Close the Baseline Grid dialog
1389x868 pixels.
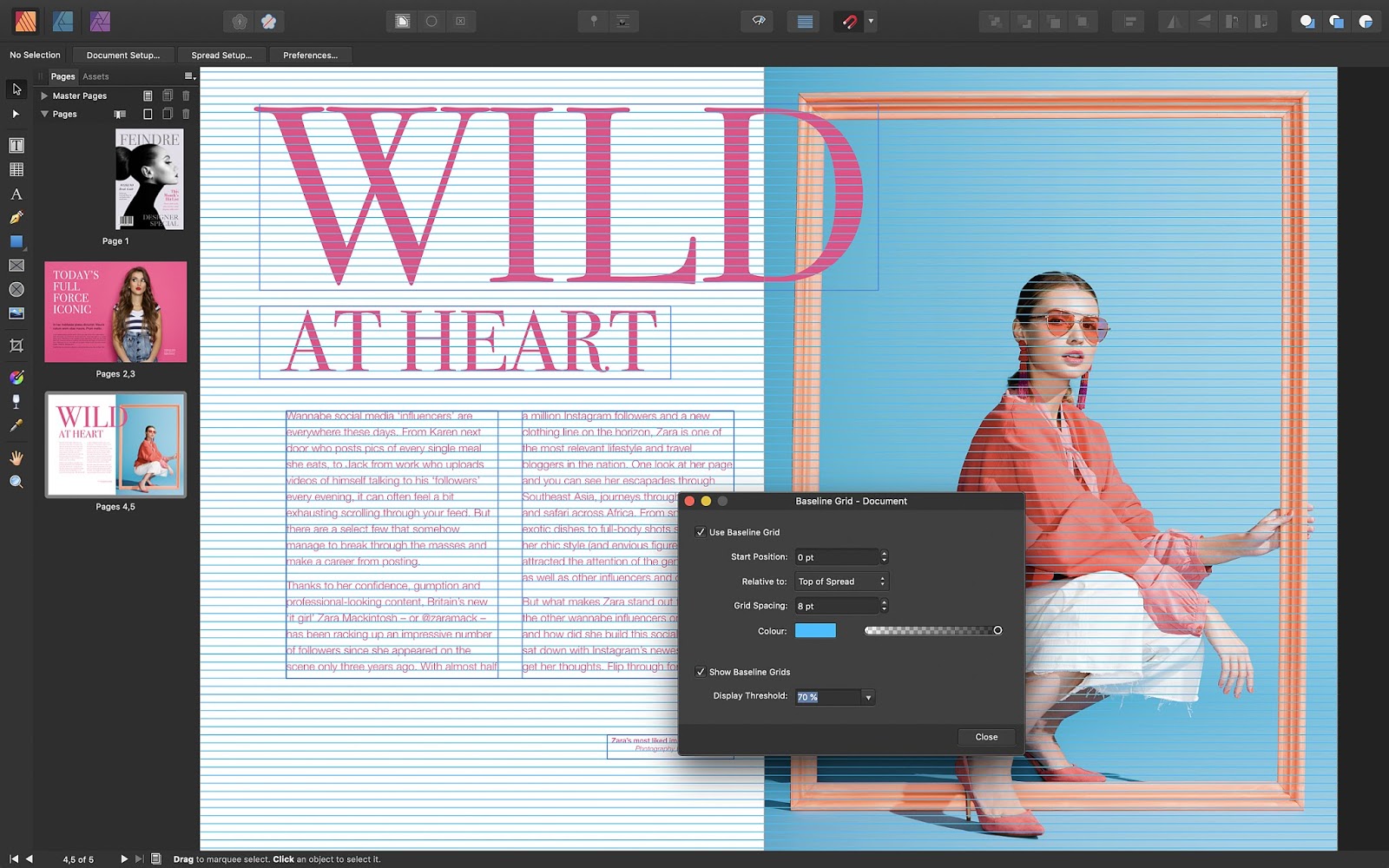point(986,737)
